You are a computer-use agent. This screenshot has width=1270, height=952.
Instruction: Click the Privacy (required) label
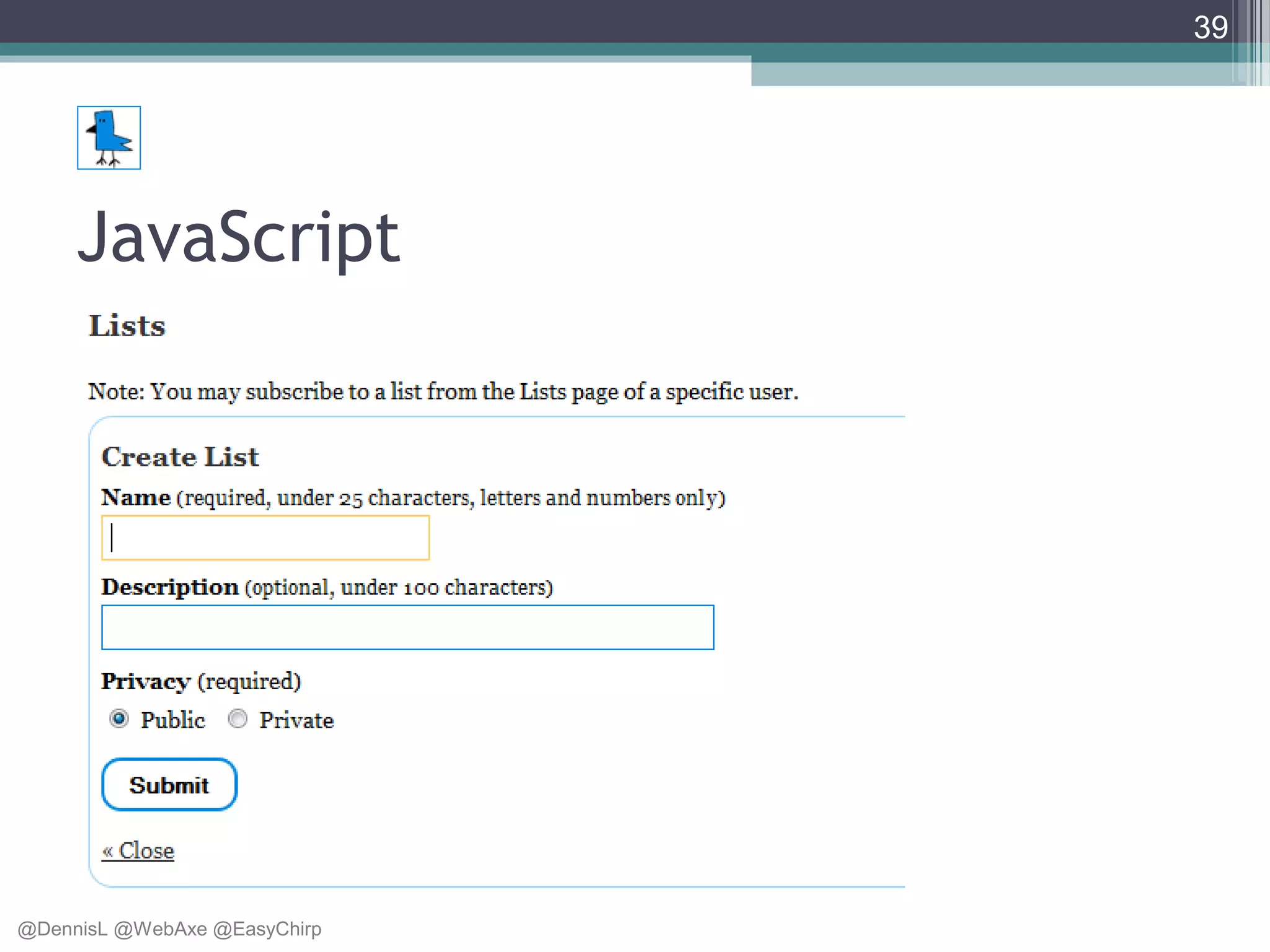[201, 682]
